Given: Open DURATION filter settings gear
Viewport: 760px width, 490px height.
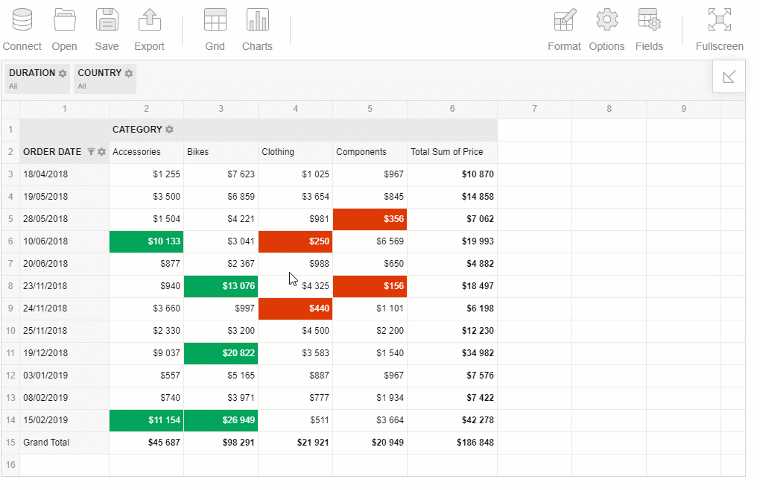Looking at the screenshot, I should pos(63,73).
